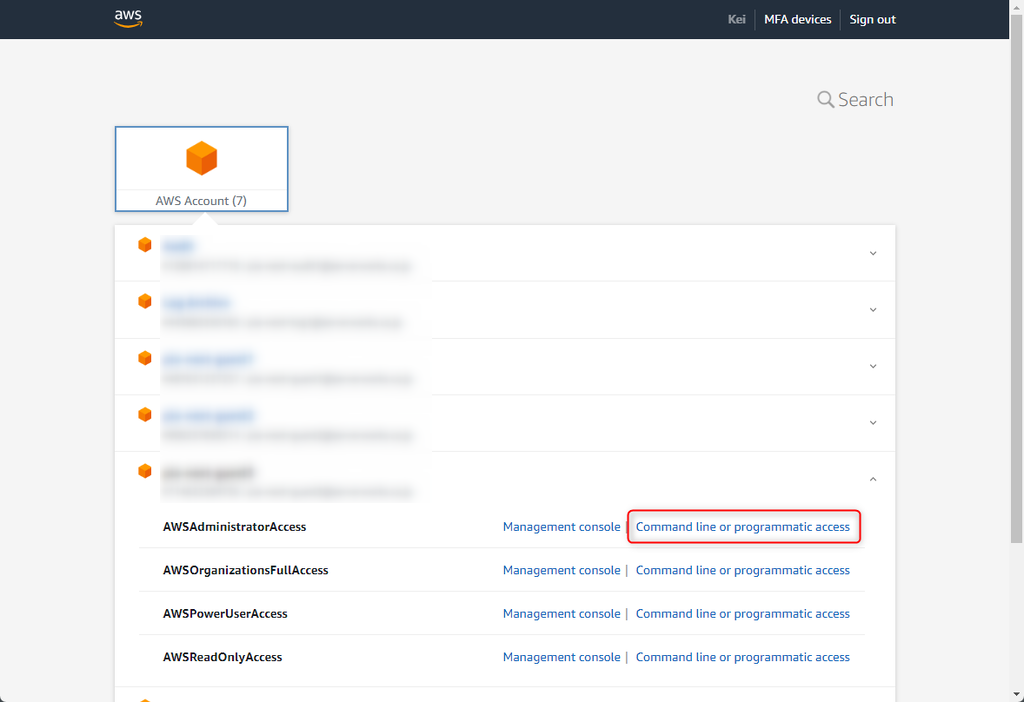Viewport: 1024px width, 702px height.
Task: Select the AWSAdministratorAccess role name
Action: coord(234,526)
